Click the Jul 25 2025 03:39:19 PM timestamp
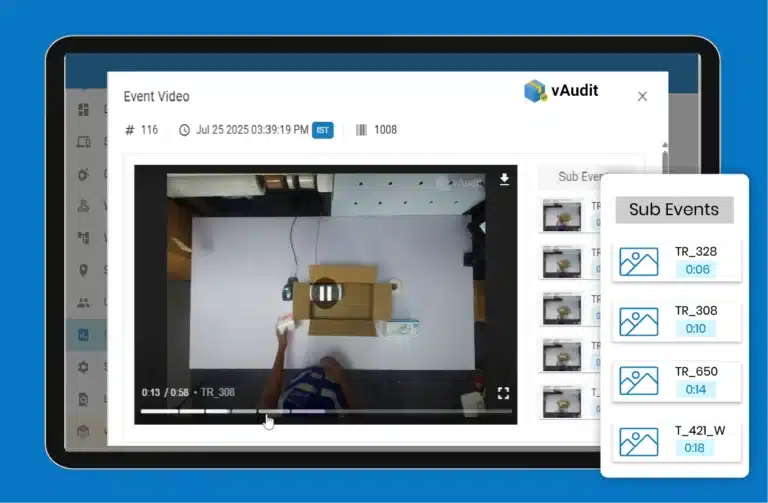Screen dimensions: 768x503 [252, 130]
